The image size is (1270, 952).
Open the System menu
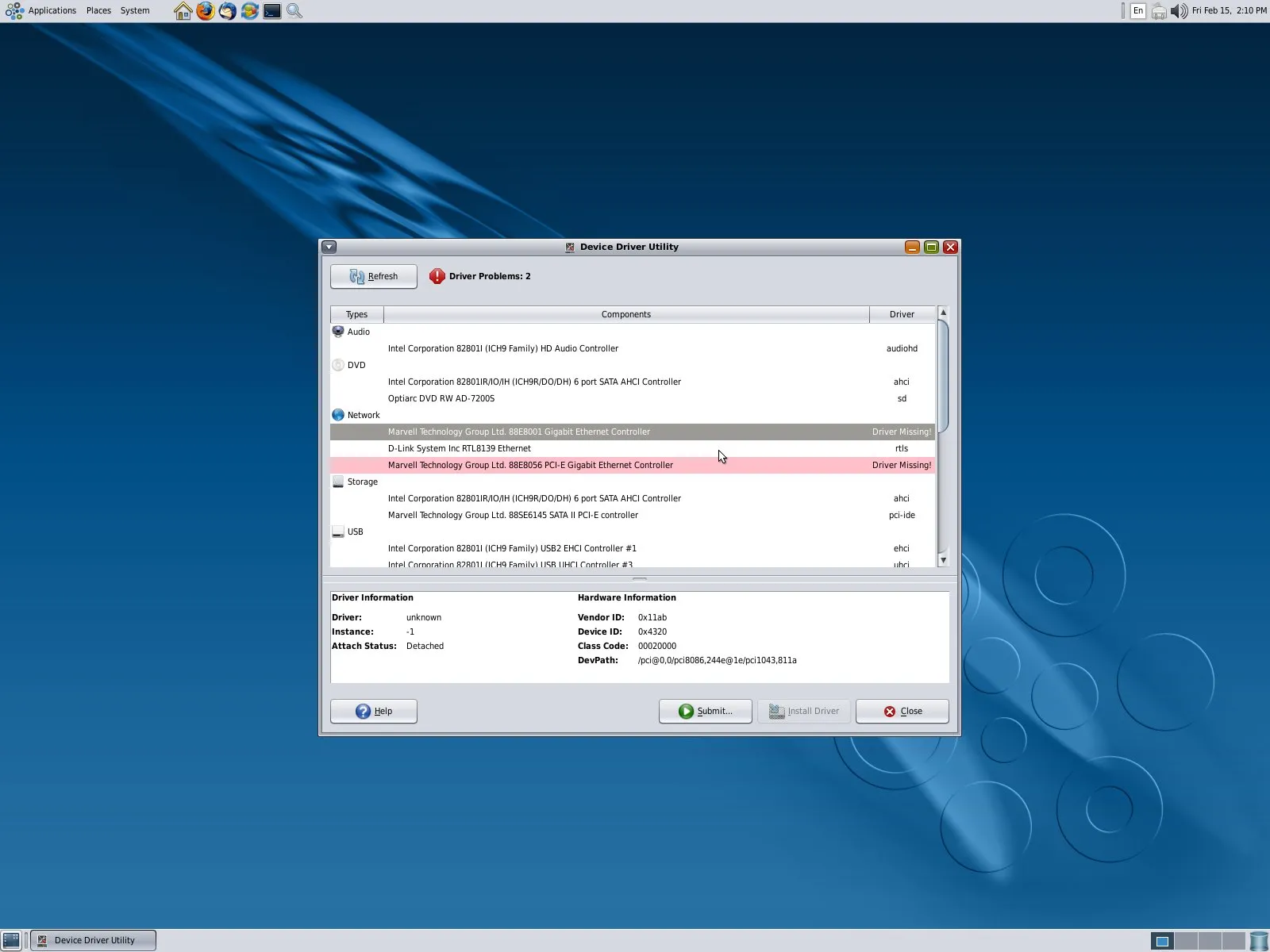135,11
